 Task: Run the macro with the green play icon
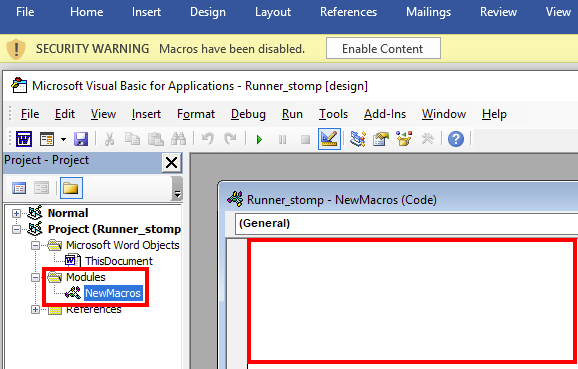(260, 139)
